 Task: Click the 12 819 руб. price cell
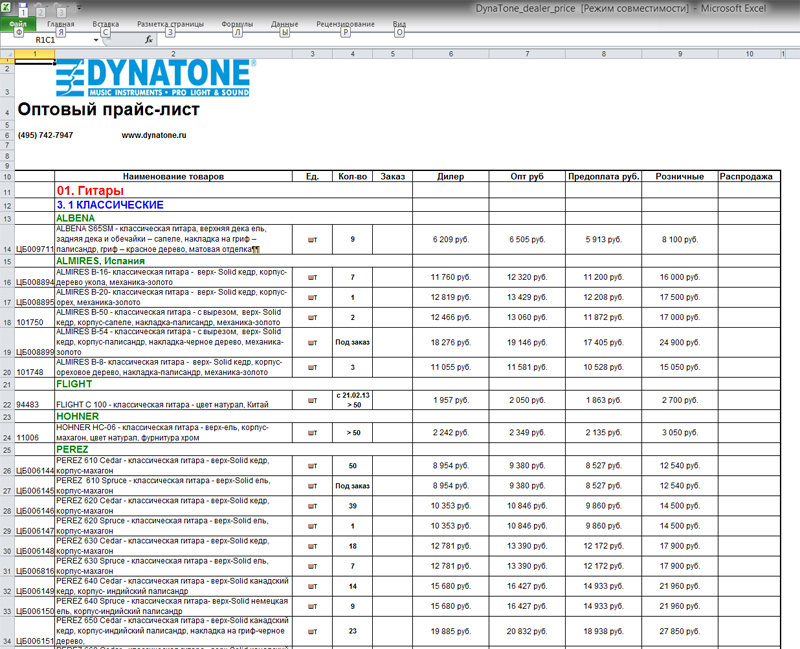[x=451, y=297]
